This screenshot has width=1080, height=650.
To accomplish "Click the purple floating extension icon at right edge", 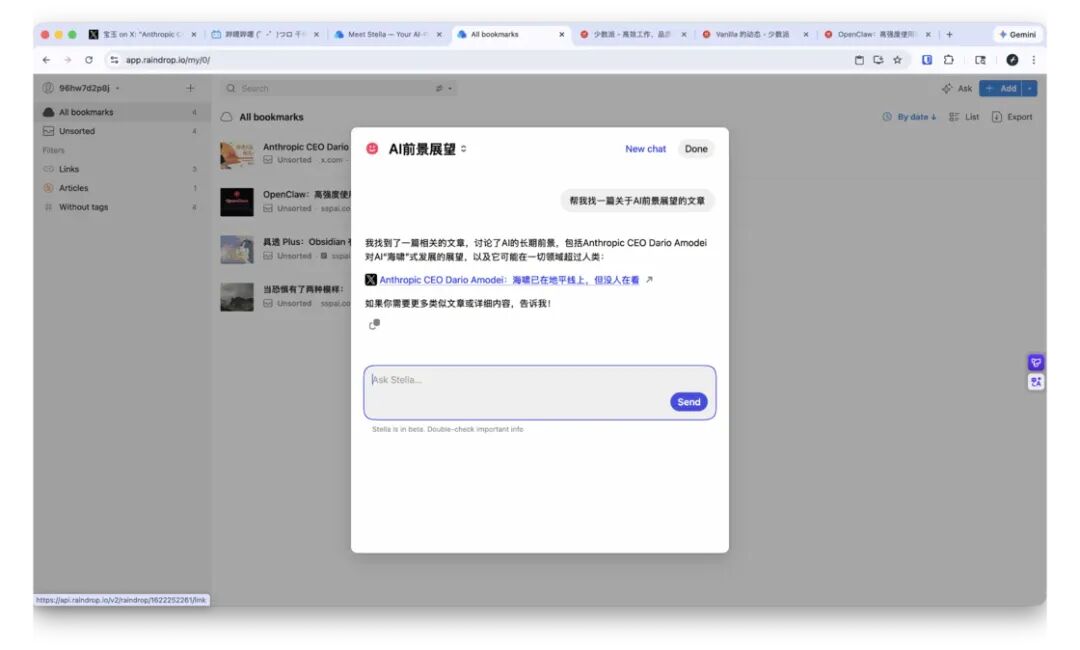I will point(1035,362).
